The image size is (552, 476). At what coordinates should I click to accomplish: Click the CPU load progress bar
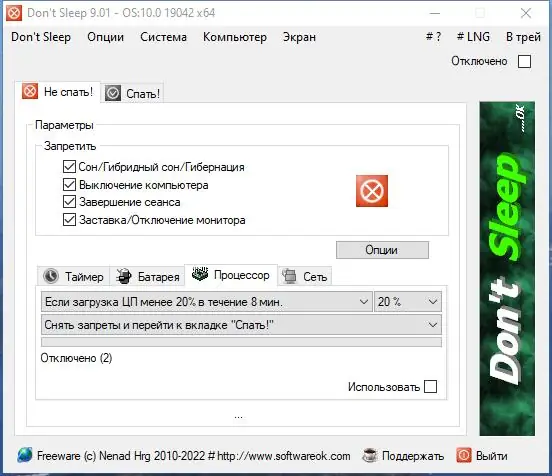[x=241, y=342]
